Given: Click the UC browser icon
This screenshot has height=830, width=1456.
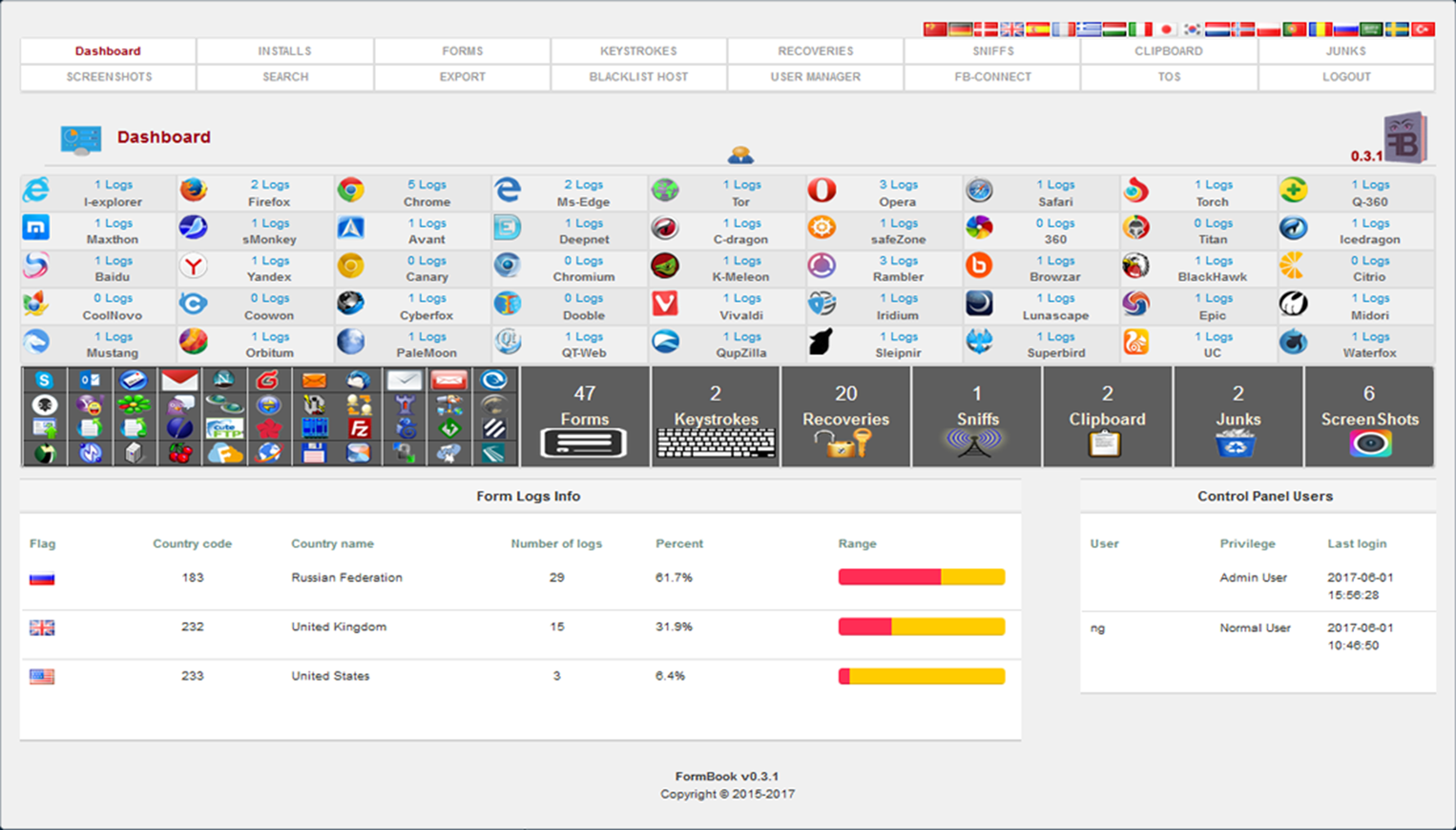Looking at the screenshot, I should [x=1136, y=342].
